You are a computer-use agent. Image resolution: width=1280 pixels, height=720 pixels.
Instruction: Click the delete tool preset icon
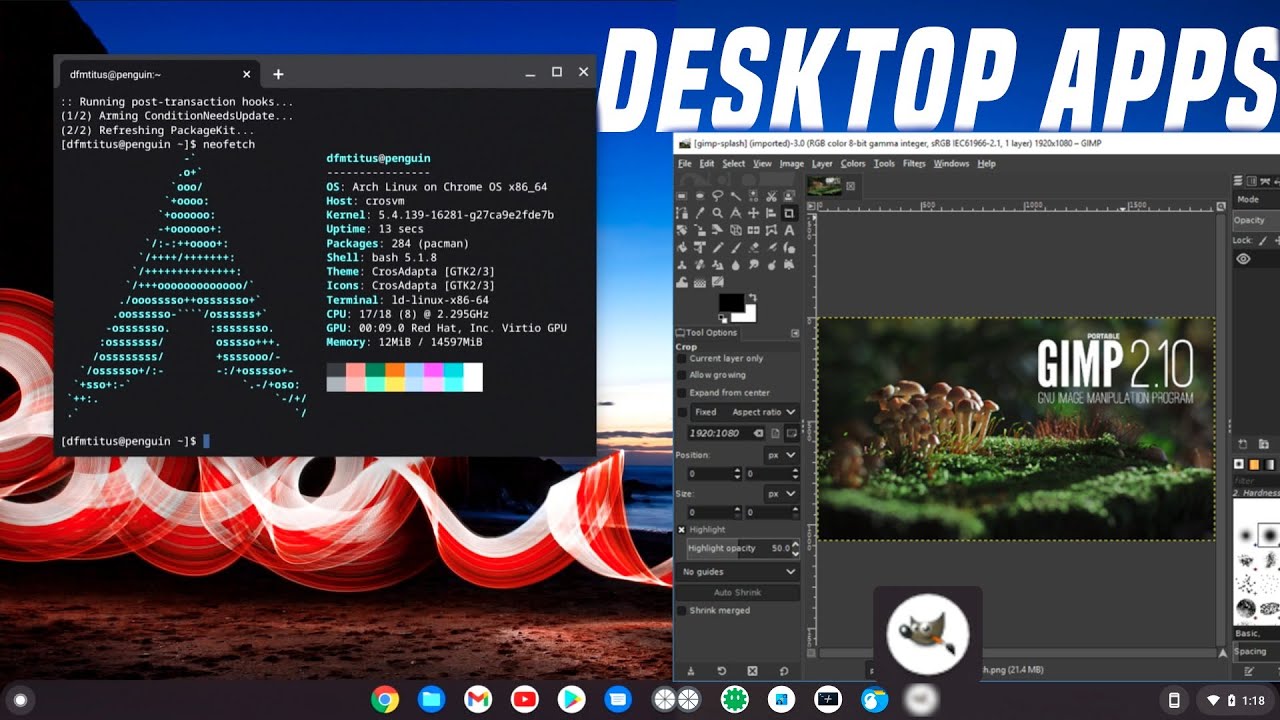click(x=753, y=671)
